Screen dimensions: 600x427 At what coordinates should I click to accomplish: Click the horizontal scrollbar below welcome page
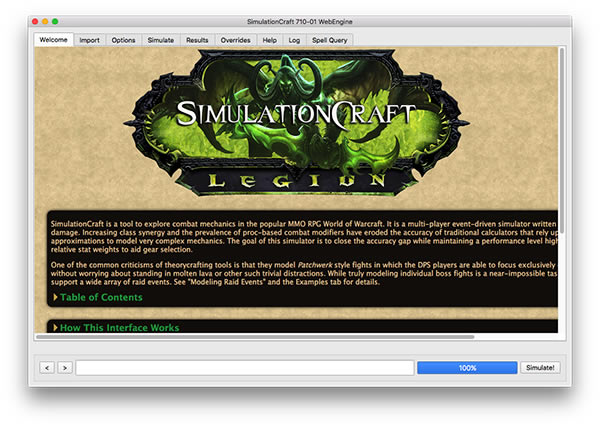[255, 337]
